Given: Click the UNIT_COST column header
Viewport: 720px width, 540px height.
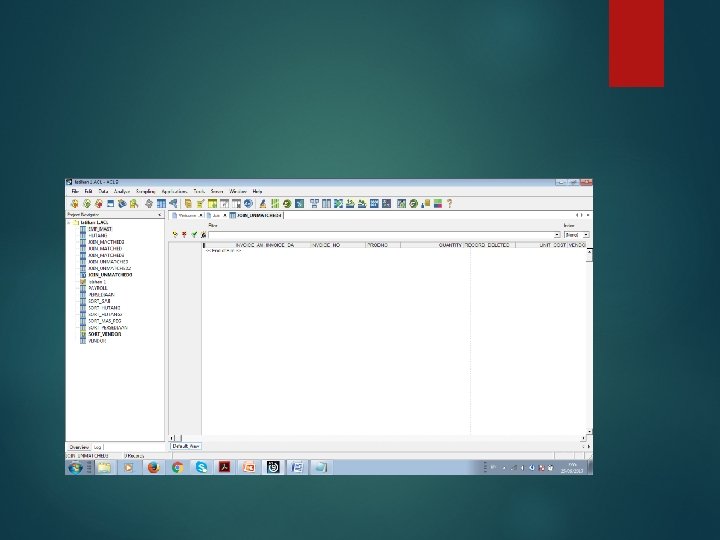Looking at the screenshot, I should [541, 245].
